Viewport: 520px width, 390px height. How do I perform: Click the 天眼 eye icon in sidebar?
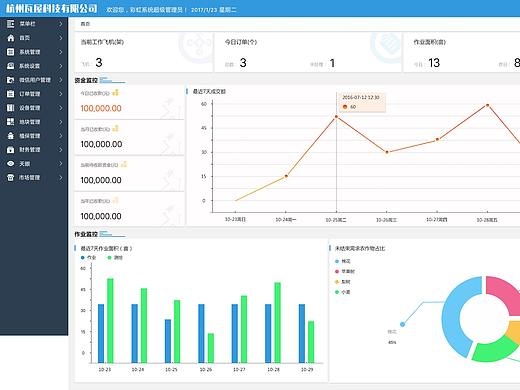11,164
